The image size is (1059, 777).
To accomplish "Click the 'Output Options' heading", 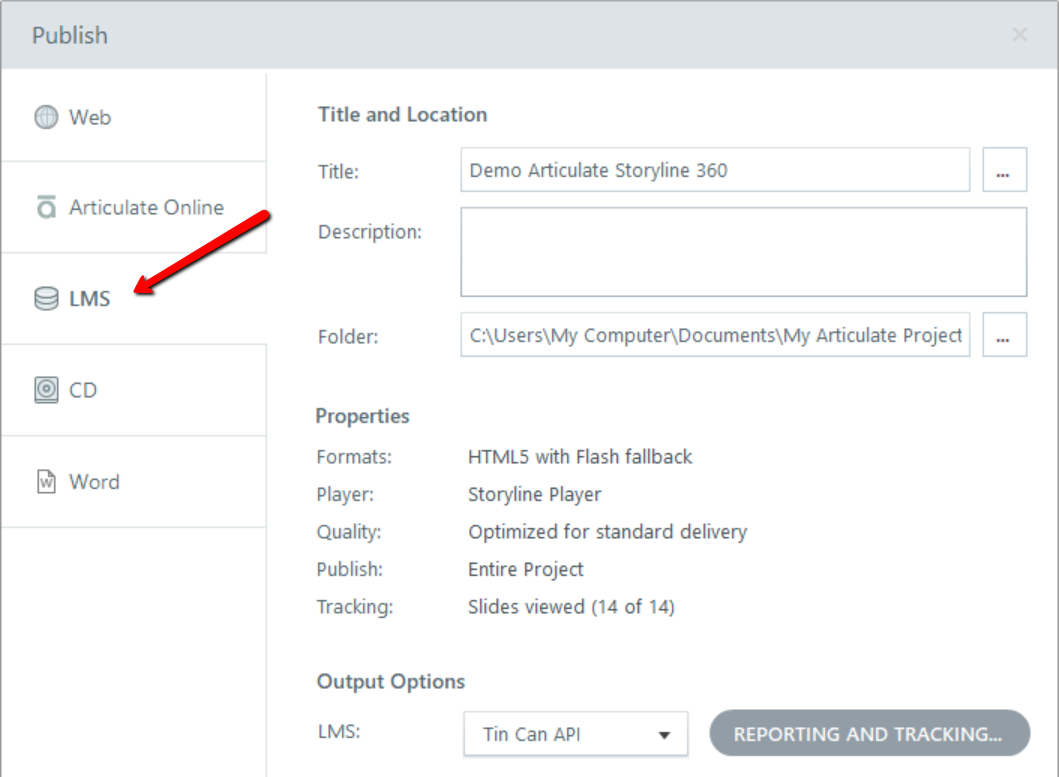I will click(x=391, y=681).
